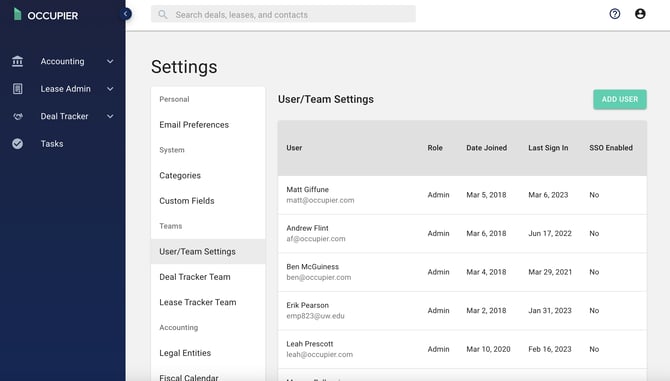Select the Matt Giffune user row
670x381 pixels.
tap(462, 195)
